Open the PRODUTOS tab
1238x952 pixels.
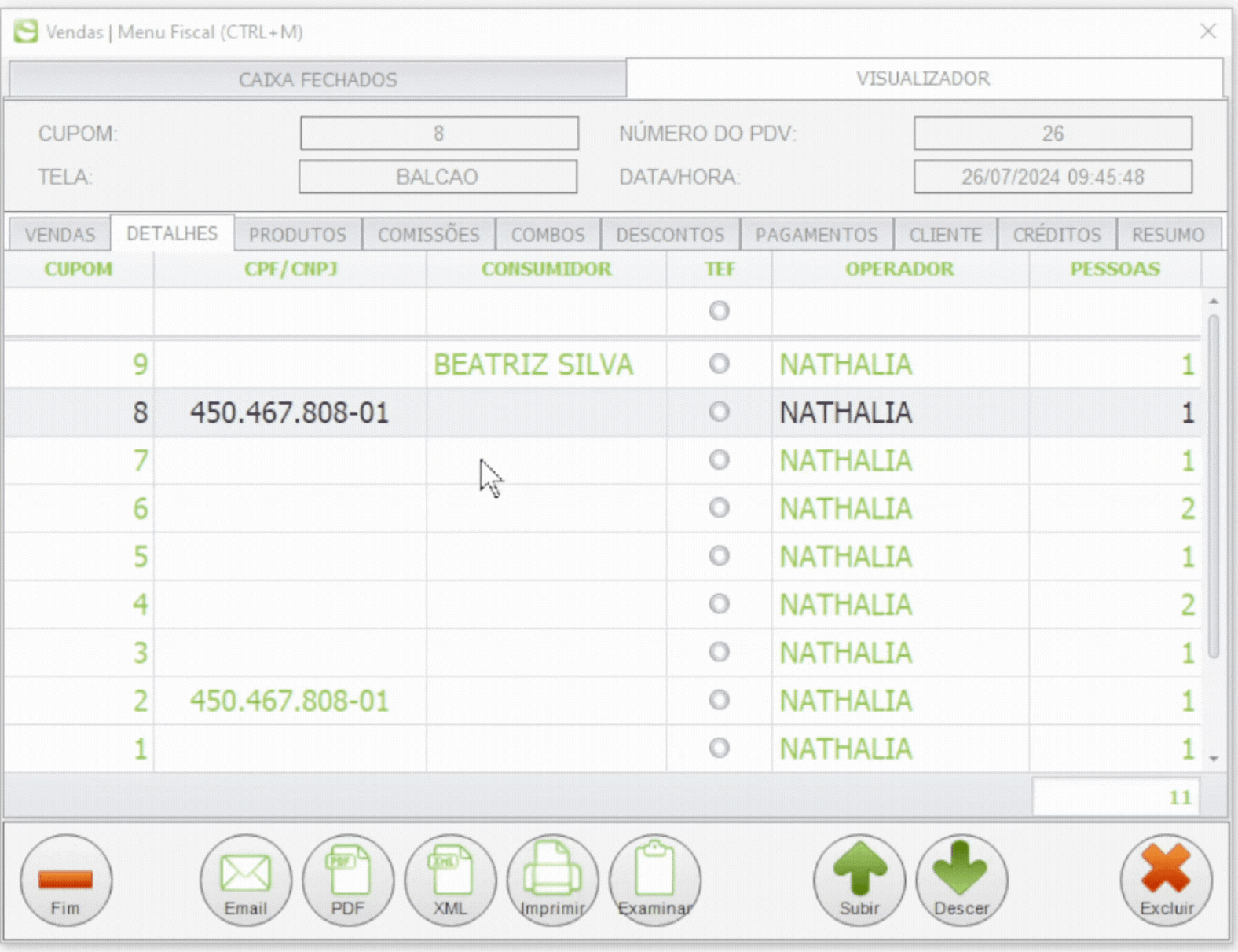(298, 235)
